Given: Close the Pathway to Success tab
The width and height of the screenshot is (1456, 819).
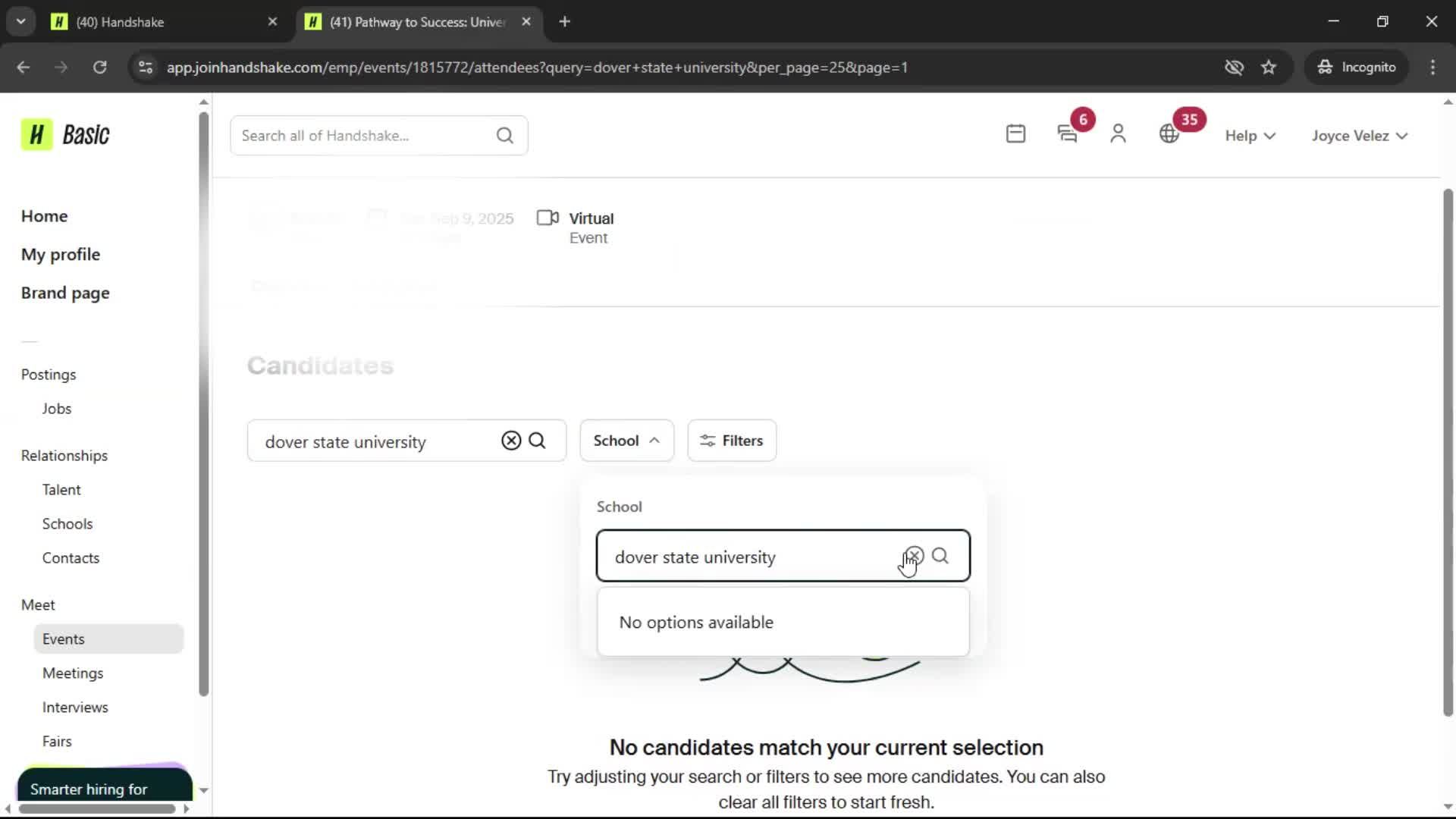Looking at the screenshot, I should [526, 22].
